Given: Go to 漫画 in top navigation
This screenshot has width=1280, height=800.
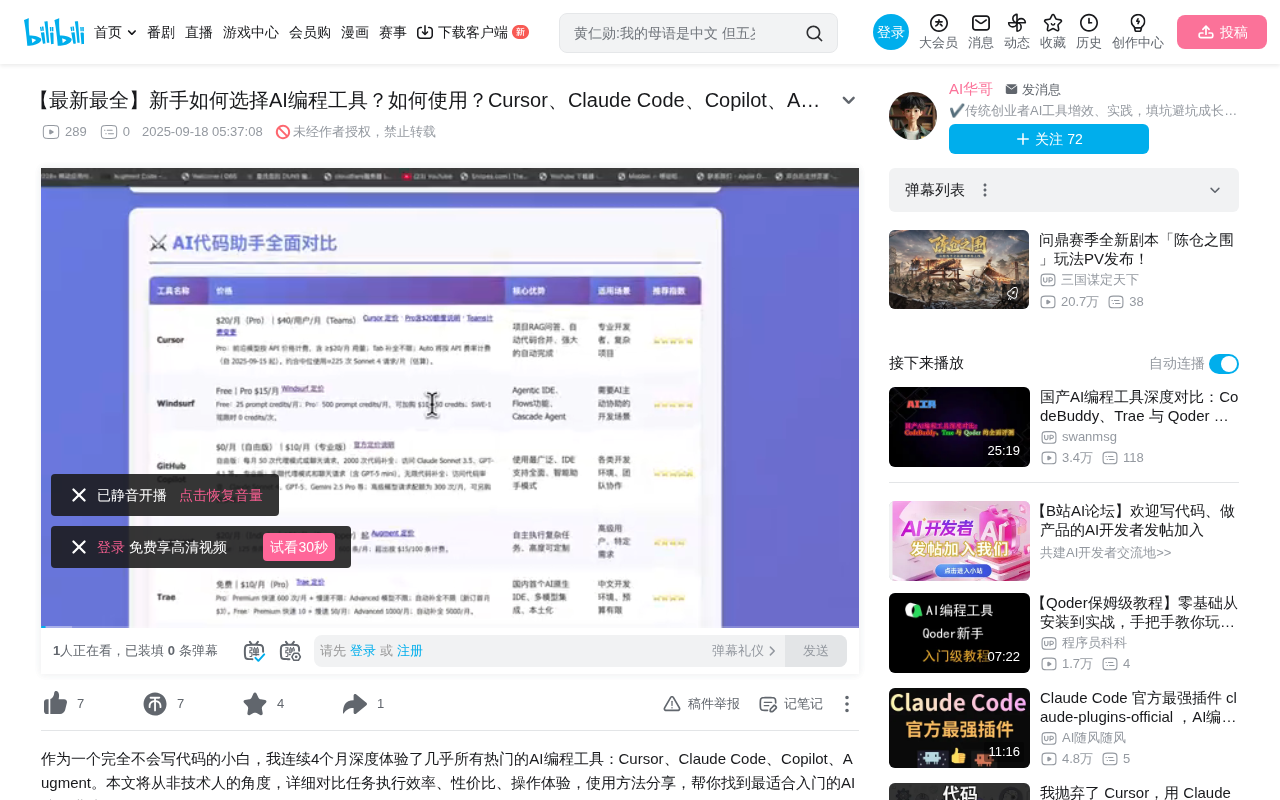Looking at the screenshot, I should (355, 32).
